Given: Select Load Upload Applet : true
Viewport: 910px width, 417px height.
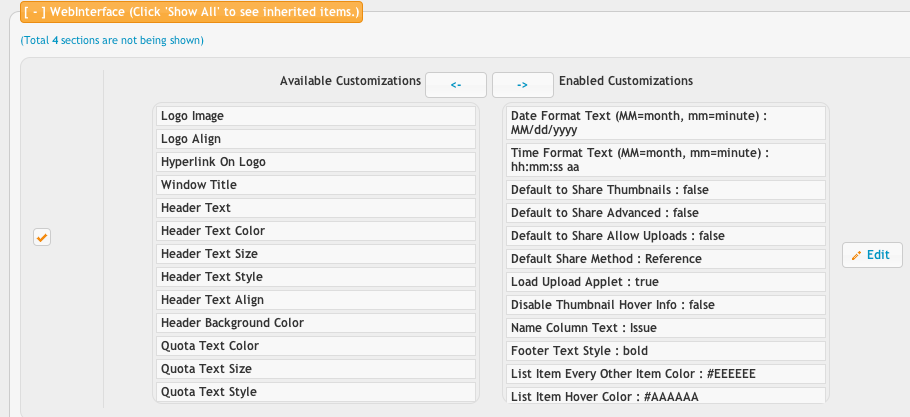Looking at the screenshot, I should tap(666, 282).
